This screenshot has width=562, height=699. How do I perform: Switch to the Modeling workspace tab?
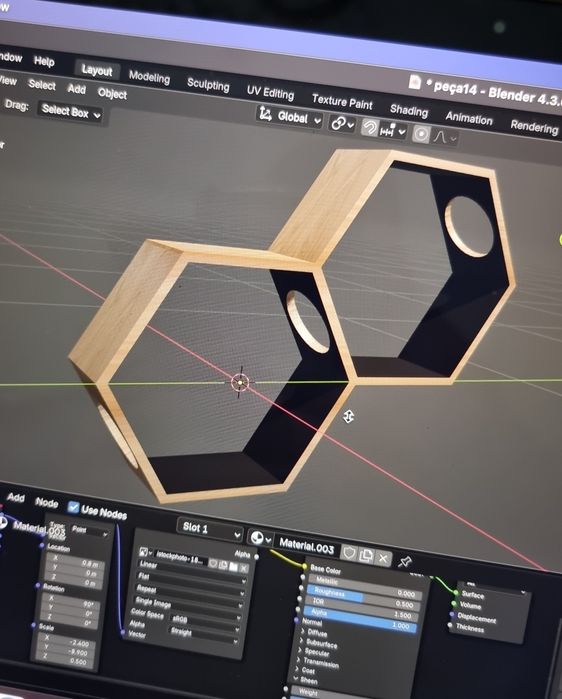tap(149, 77)
